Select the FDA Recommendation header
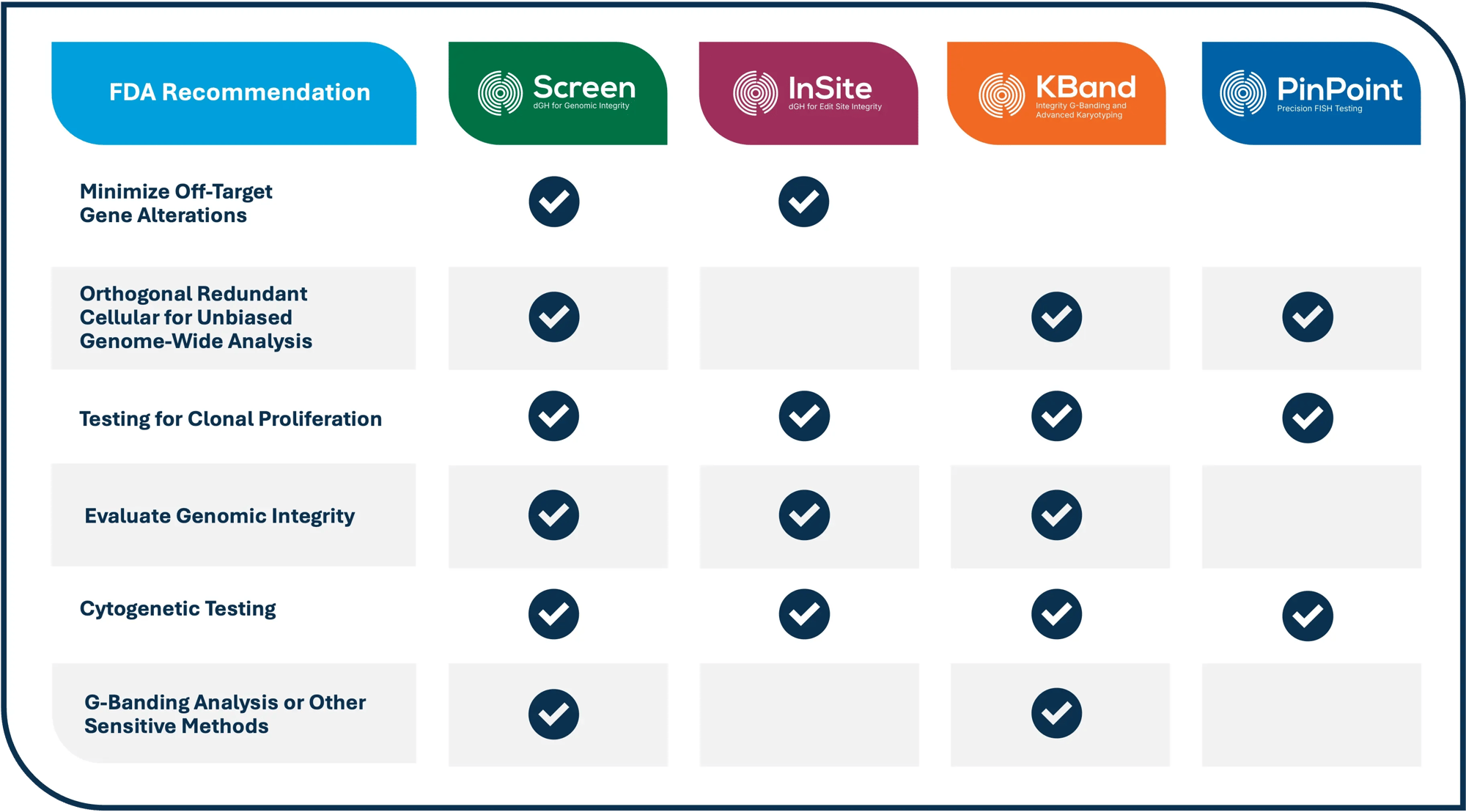 pyautogui.click(x=239, y=92)
